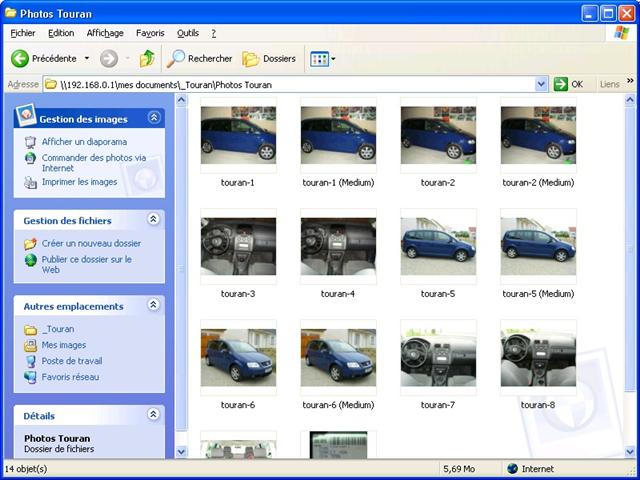Click Commander des photos via Internet link
640x480 pixels.
tap(94, 163)
